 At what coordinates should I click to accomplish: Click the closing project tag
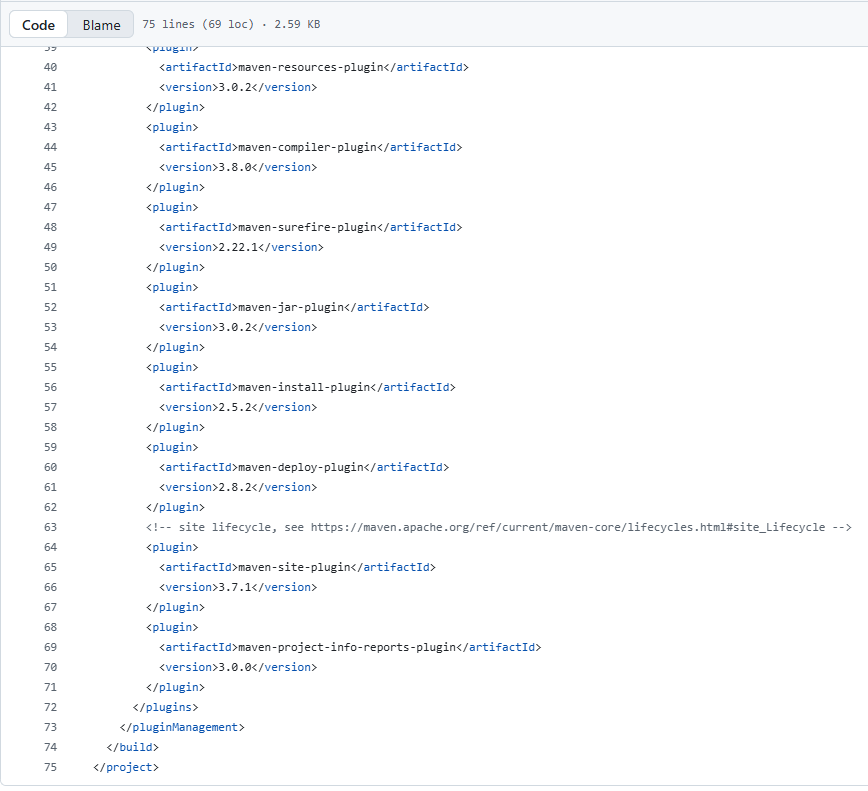pos(125,767)
